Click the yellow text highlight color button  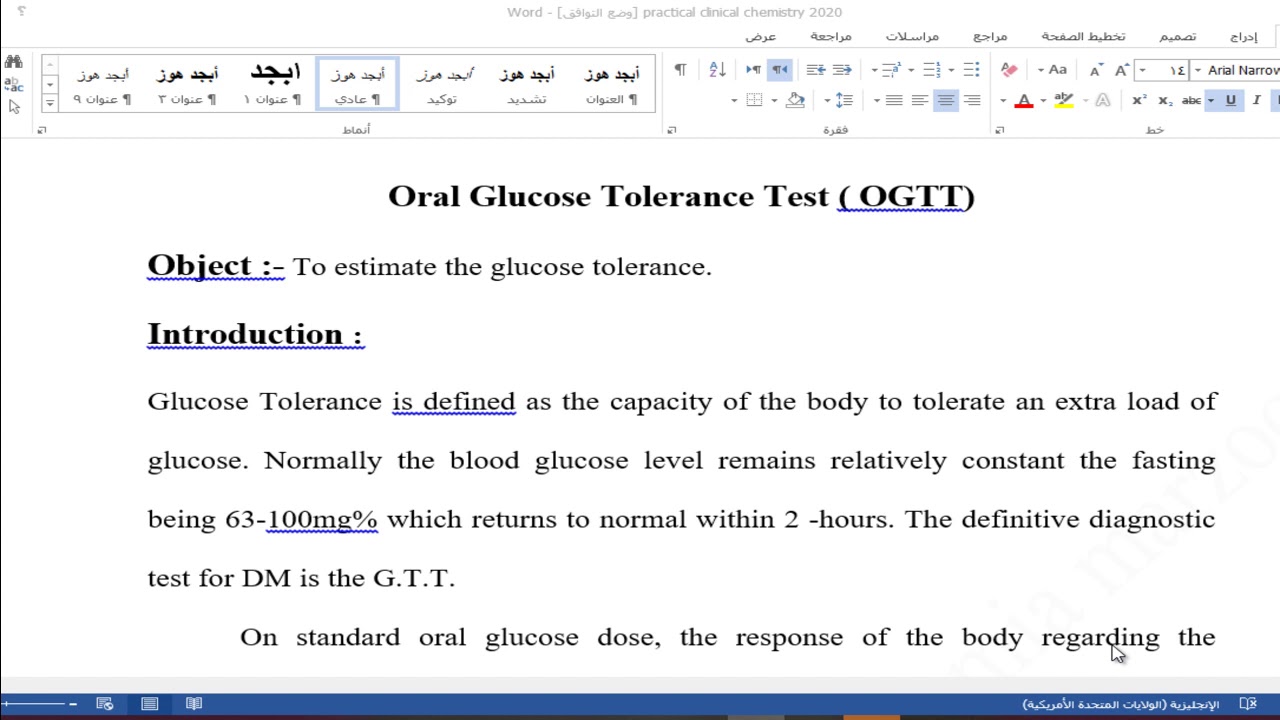1063,100
